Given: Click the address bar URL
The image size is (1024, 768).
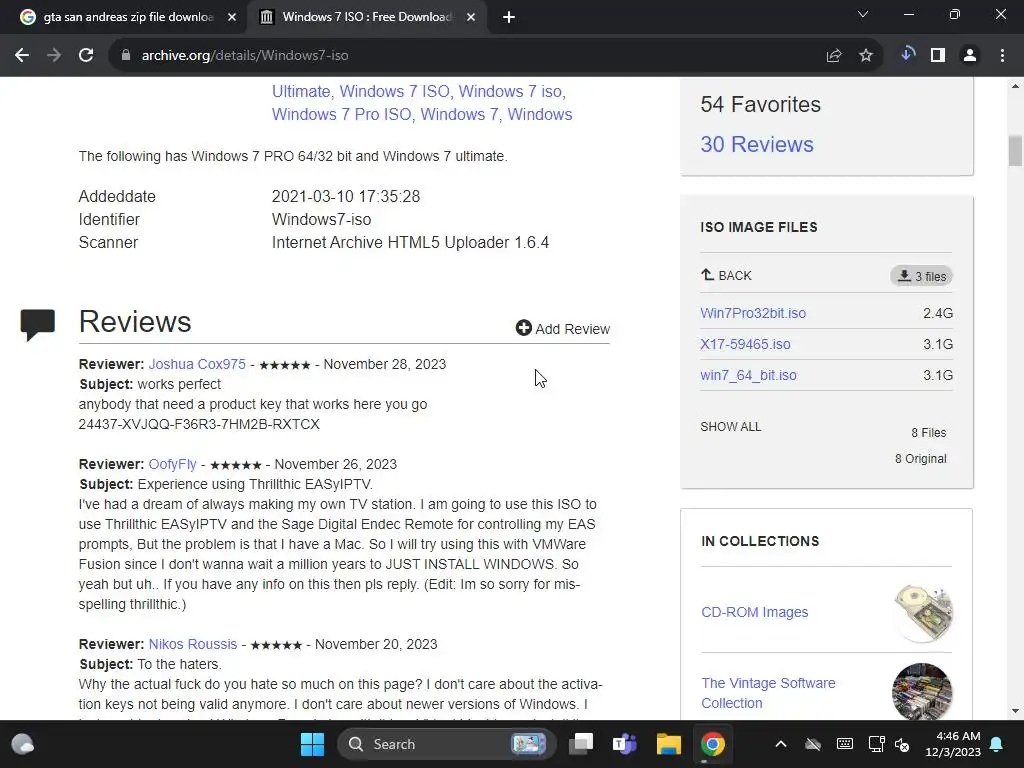Looking at the screenshot, I should click(x=245, y=56).
